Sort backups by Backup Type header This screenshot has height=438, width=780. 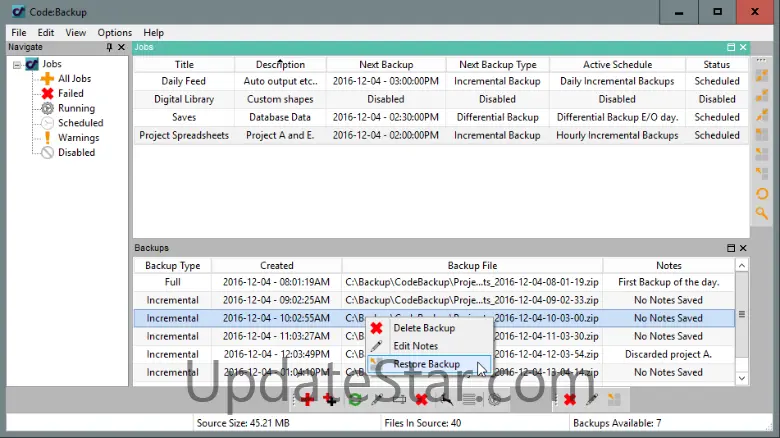[x=173, y=266]
